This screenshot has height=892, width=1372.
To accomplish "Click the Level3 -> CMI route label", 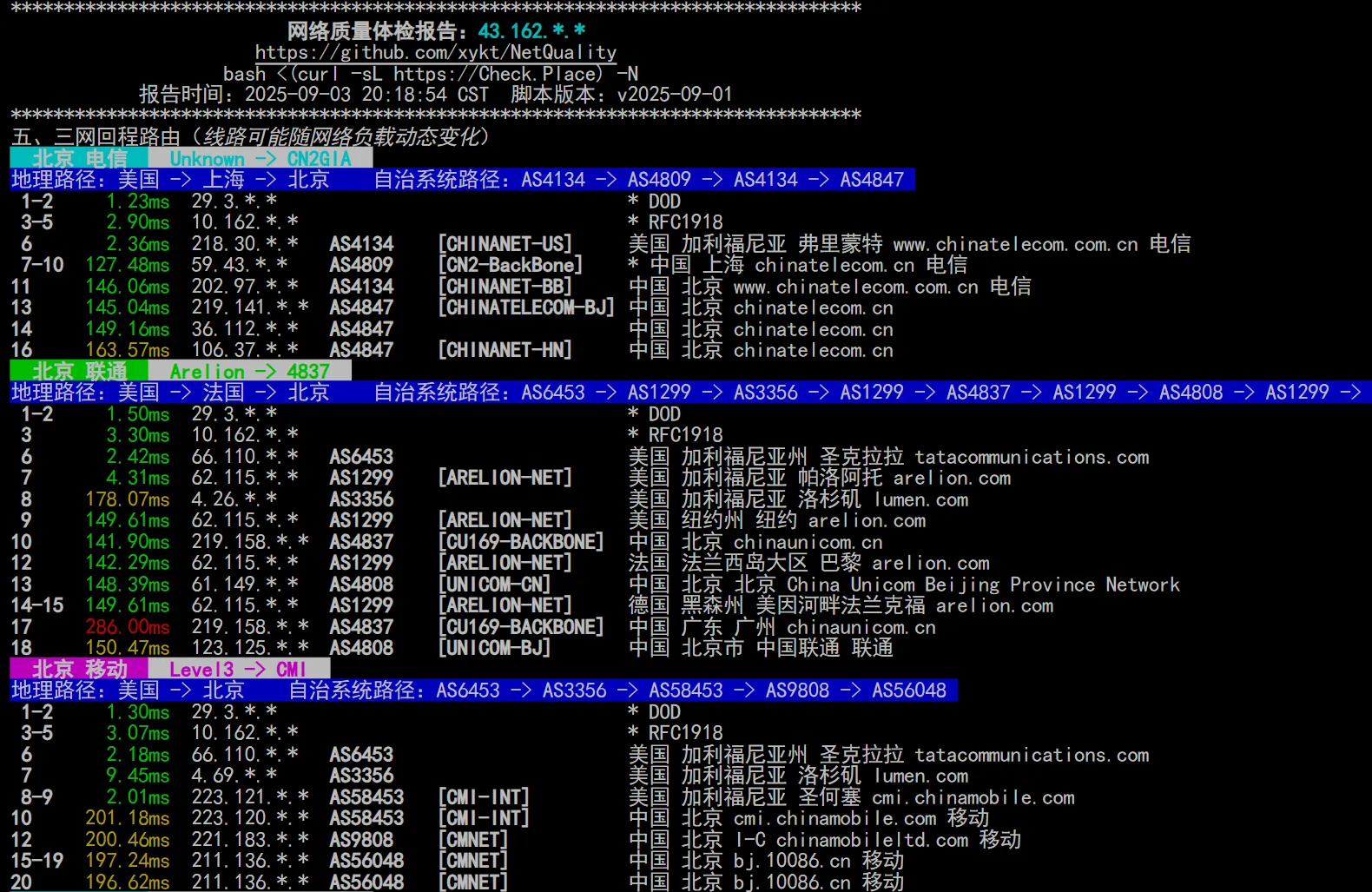I will pyautogui.click(x=239, y=669).
